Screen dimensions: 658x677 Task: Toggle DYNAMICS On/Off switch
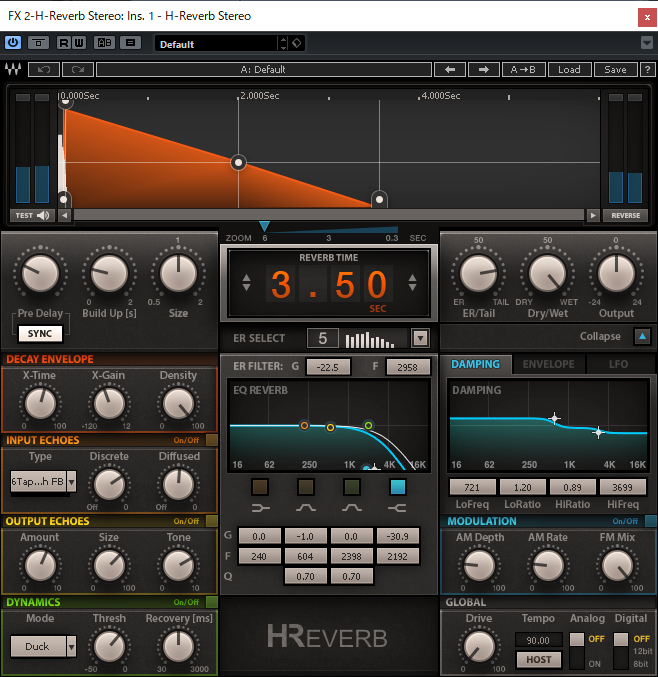pos(212,602)
